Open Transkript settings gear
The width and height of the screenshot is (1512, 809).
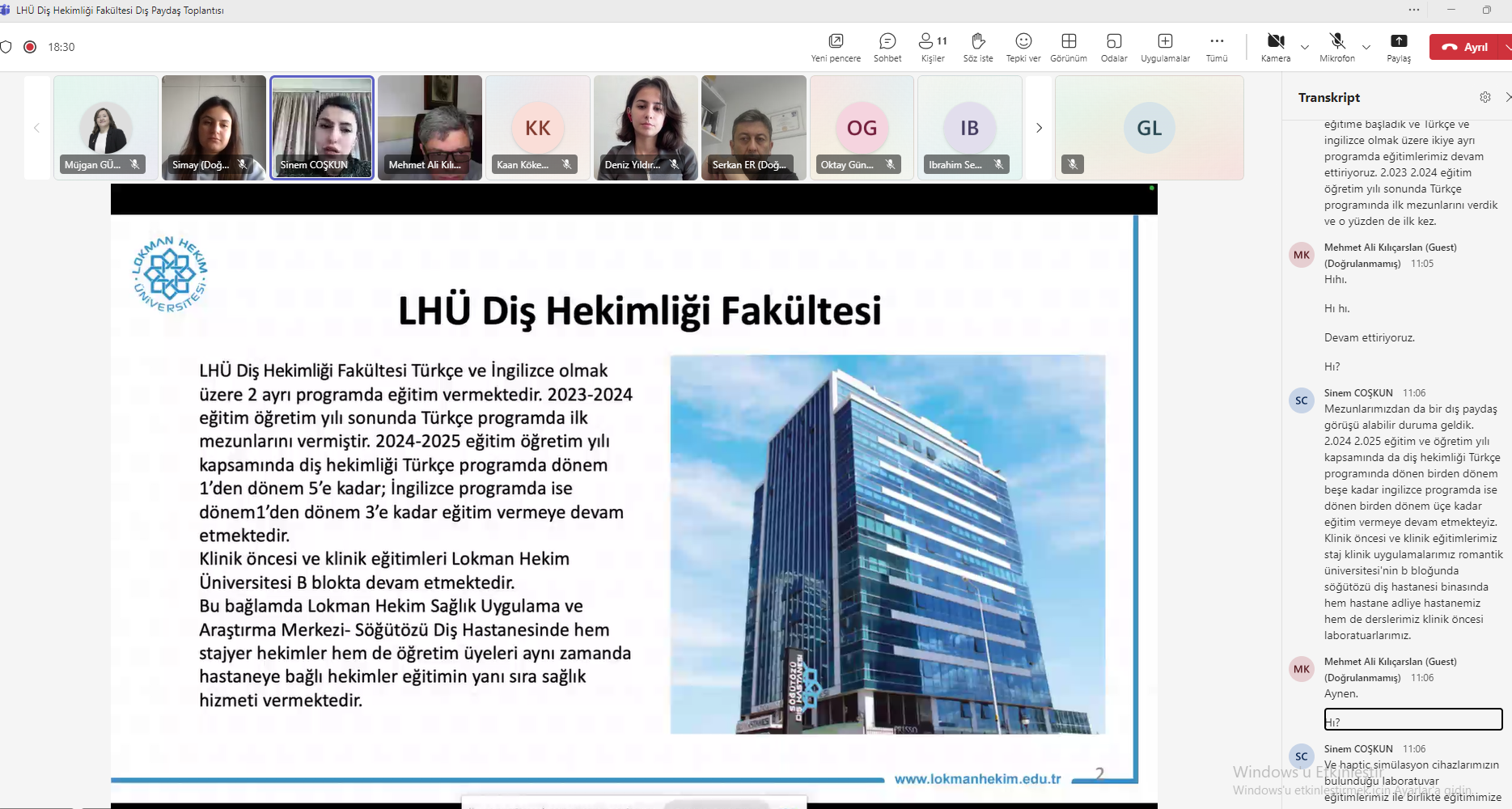(1485, 97)
